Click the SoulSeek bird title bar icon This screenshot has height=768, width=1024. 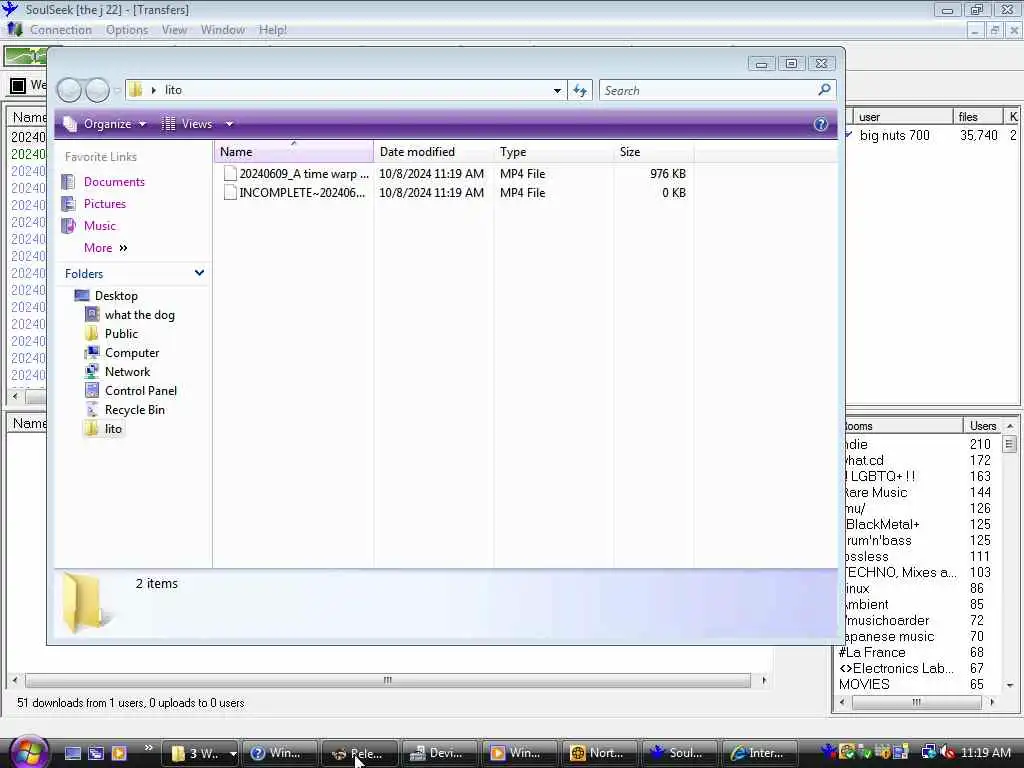pos(10,9)
